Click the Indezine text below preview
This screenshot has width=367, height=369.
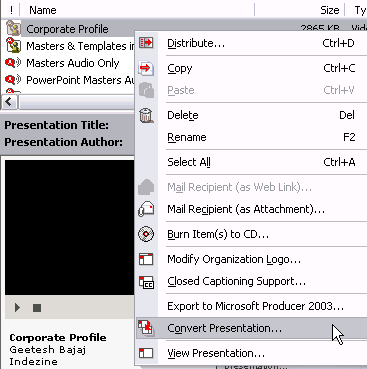click(33, 361)
